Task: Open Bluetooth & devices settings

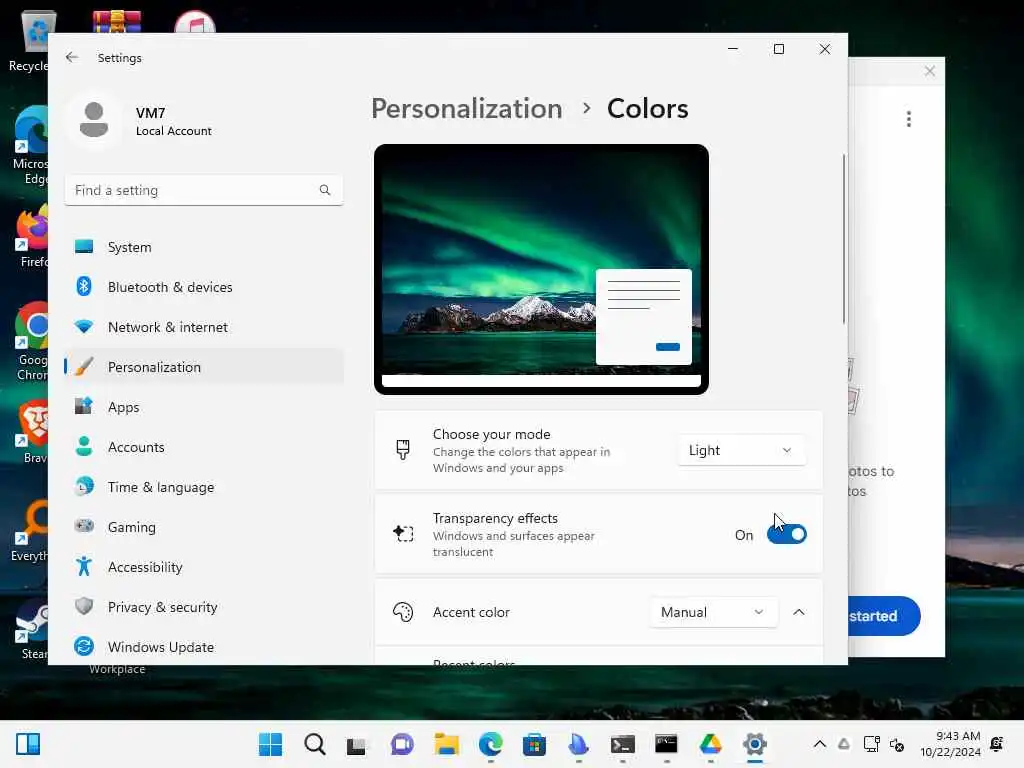Action: pos(204,287)
